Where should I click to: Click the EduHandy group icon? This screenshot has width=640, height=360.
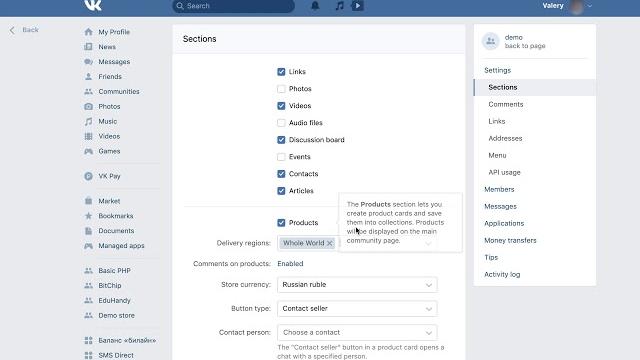88,300
